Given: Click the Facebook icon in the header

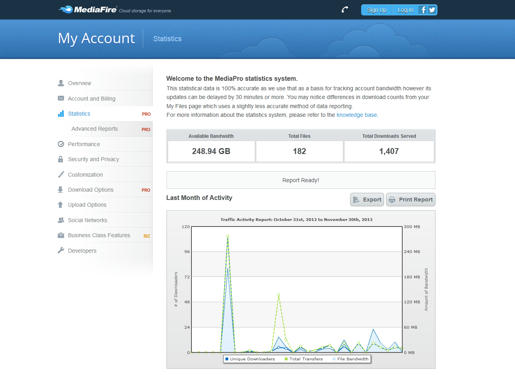Looking at the screenshot, I should coord(423,10).
